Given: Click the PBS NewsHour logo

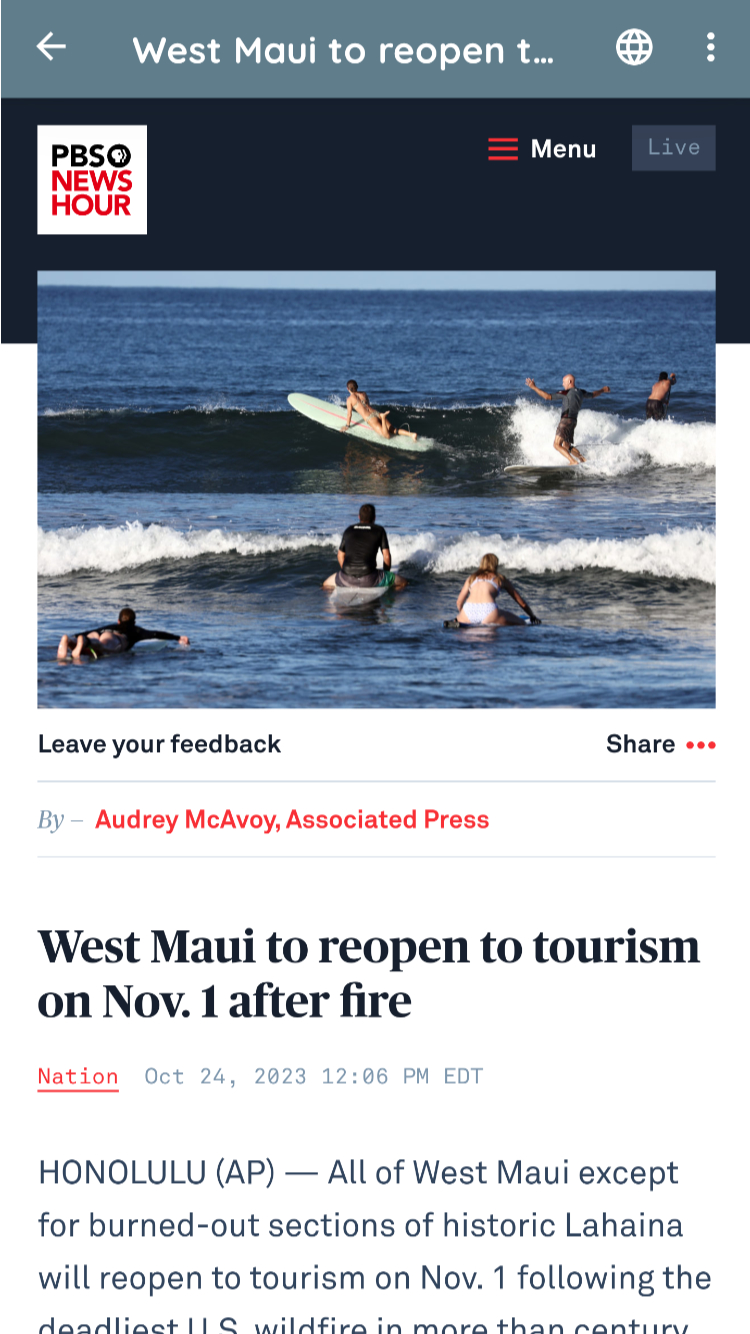Looking at the screenshot, I should (92, 180).
